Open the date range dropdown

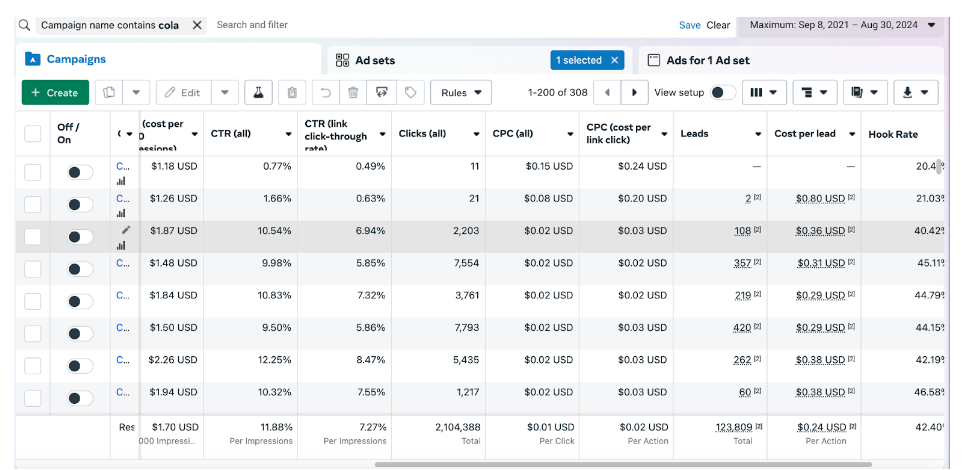coord(842,25)
